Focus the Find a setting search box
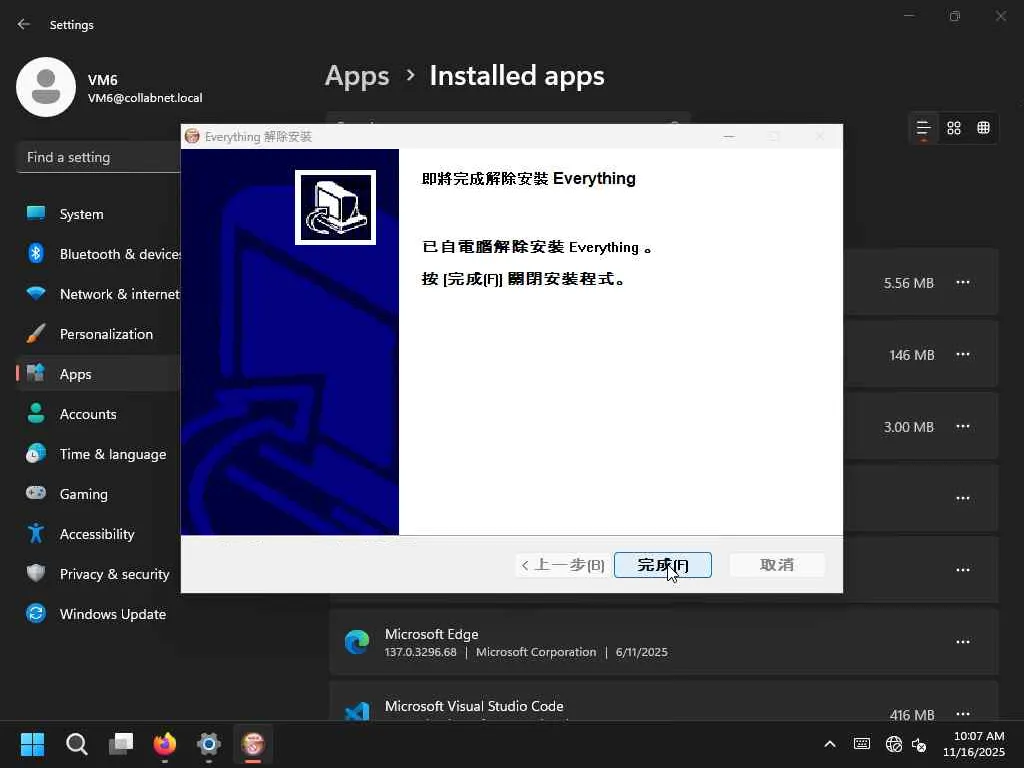Viewport: 1024px width, 768px height. coord(98,157)
